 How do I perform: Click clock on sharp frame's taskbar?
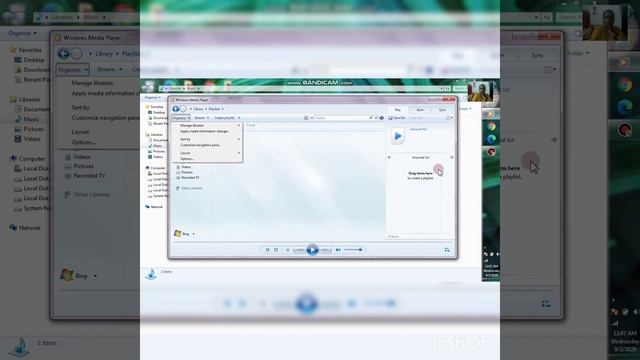coord(491,271)
